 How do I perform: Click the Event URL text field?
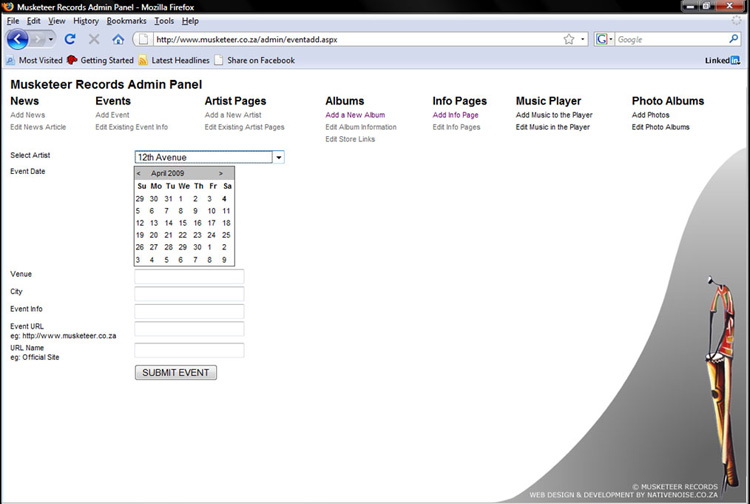point(189,329)
